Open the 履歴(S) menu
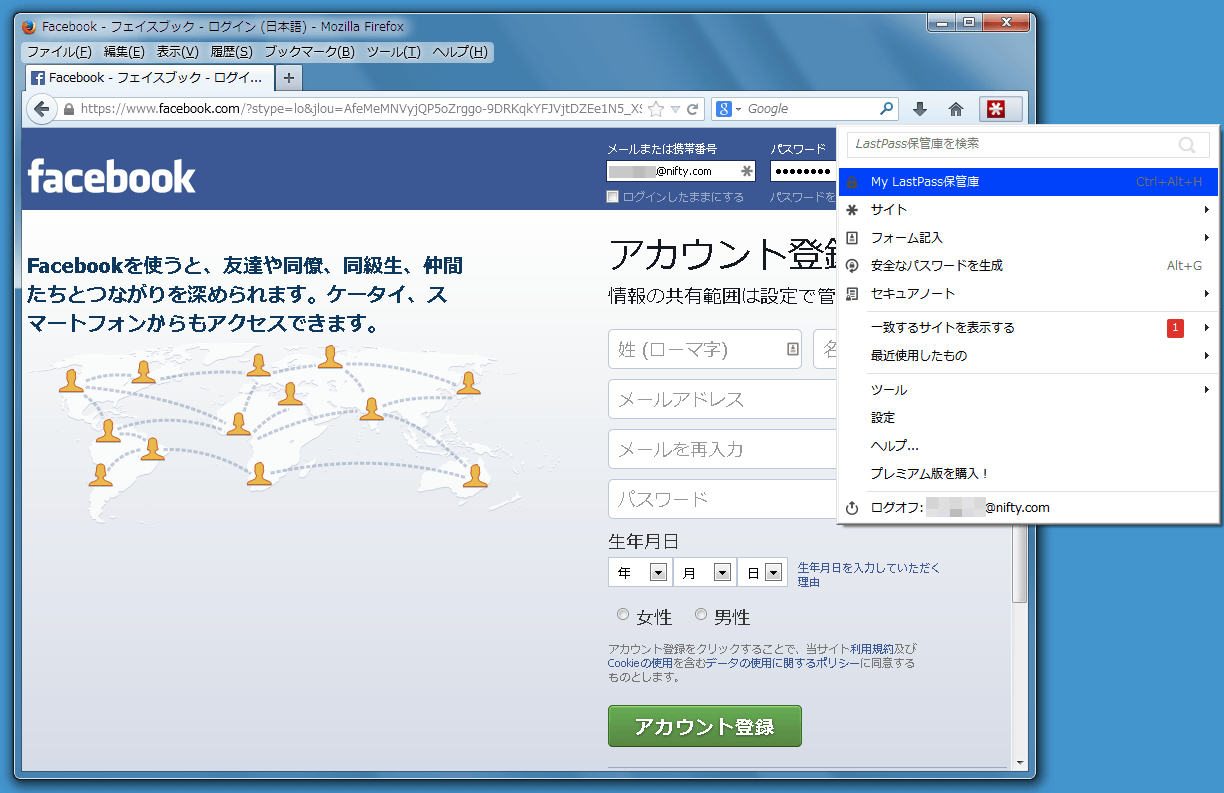1224x793 pixels. point(231,52)
